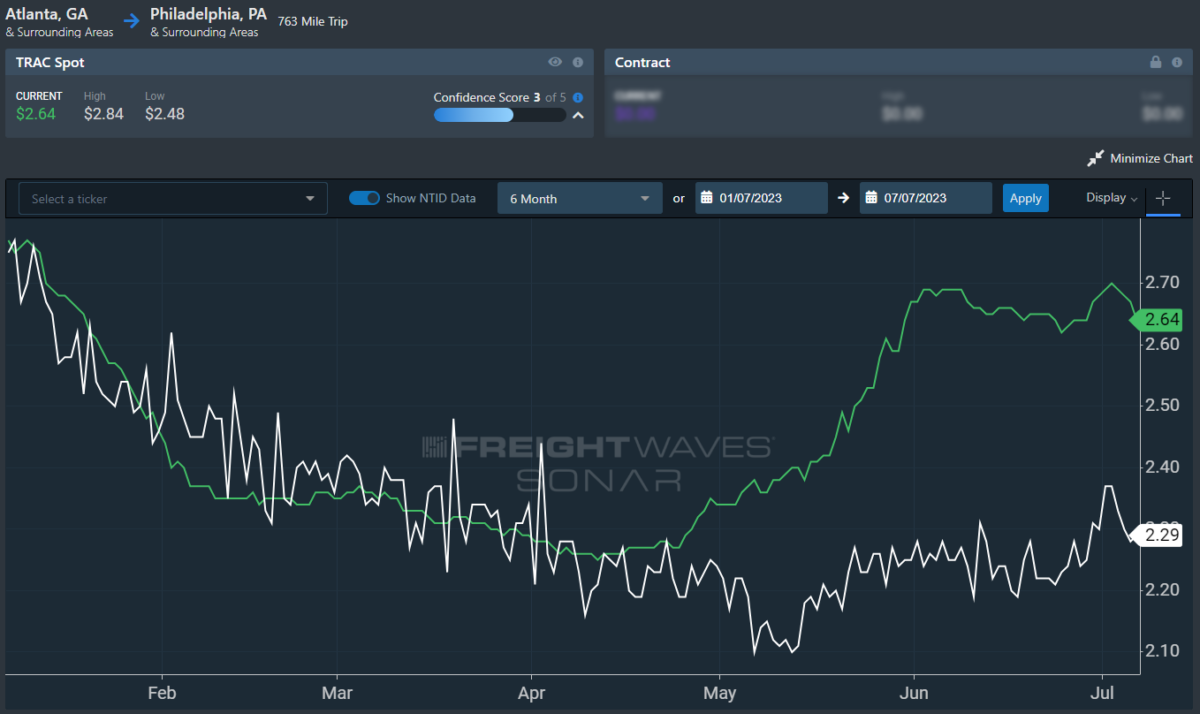Click the Minimize Chart arrows icon

point(1095,158)
